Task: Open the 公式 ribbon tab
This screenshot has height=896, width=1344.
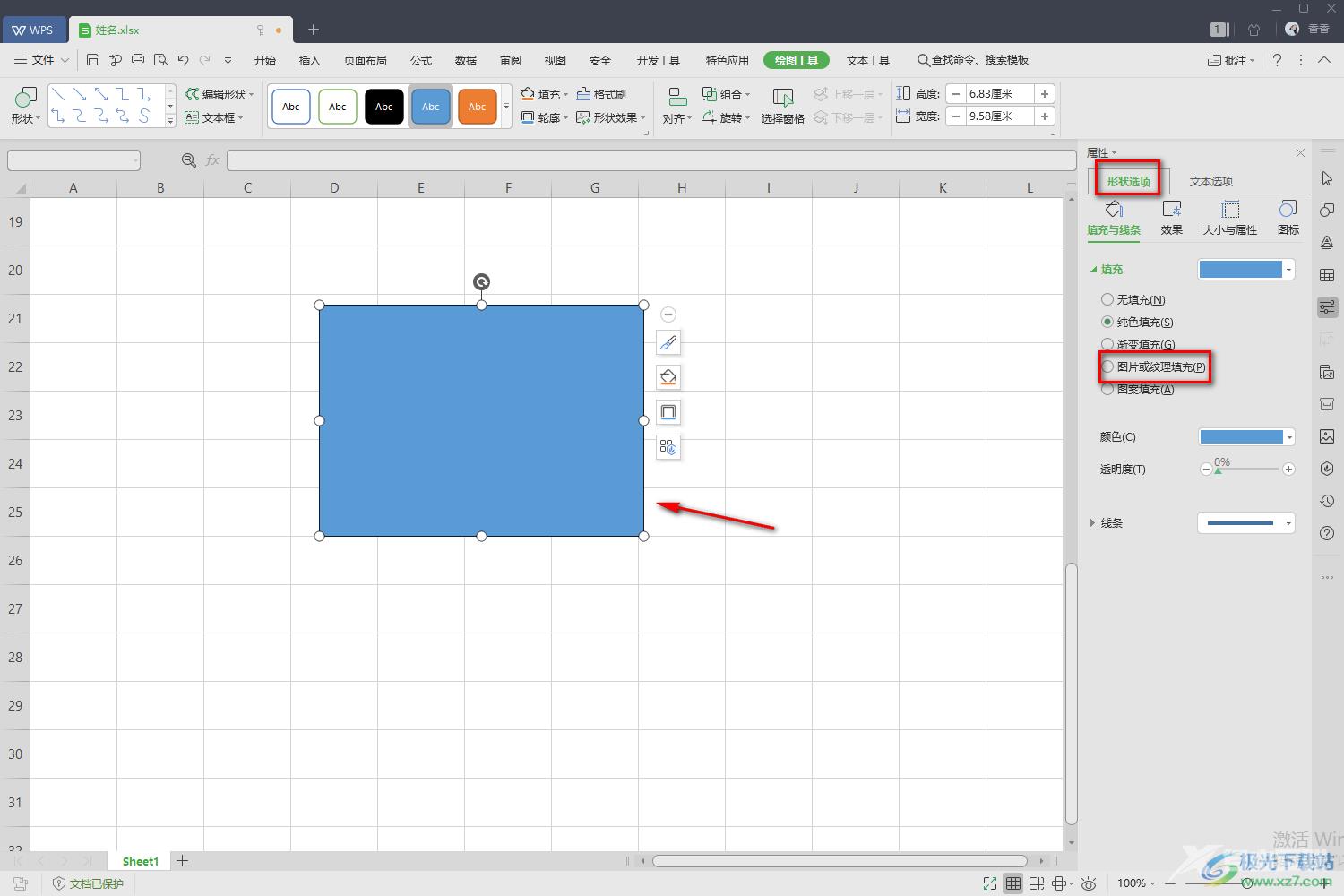Action: pos(421,60)
